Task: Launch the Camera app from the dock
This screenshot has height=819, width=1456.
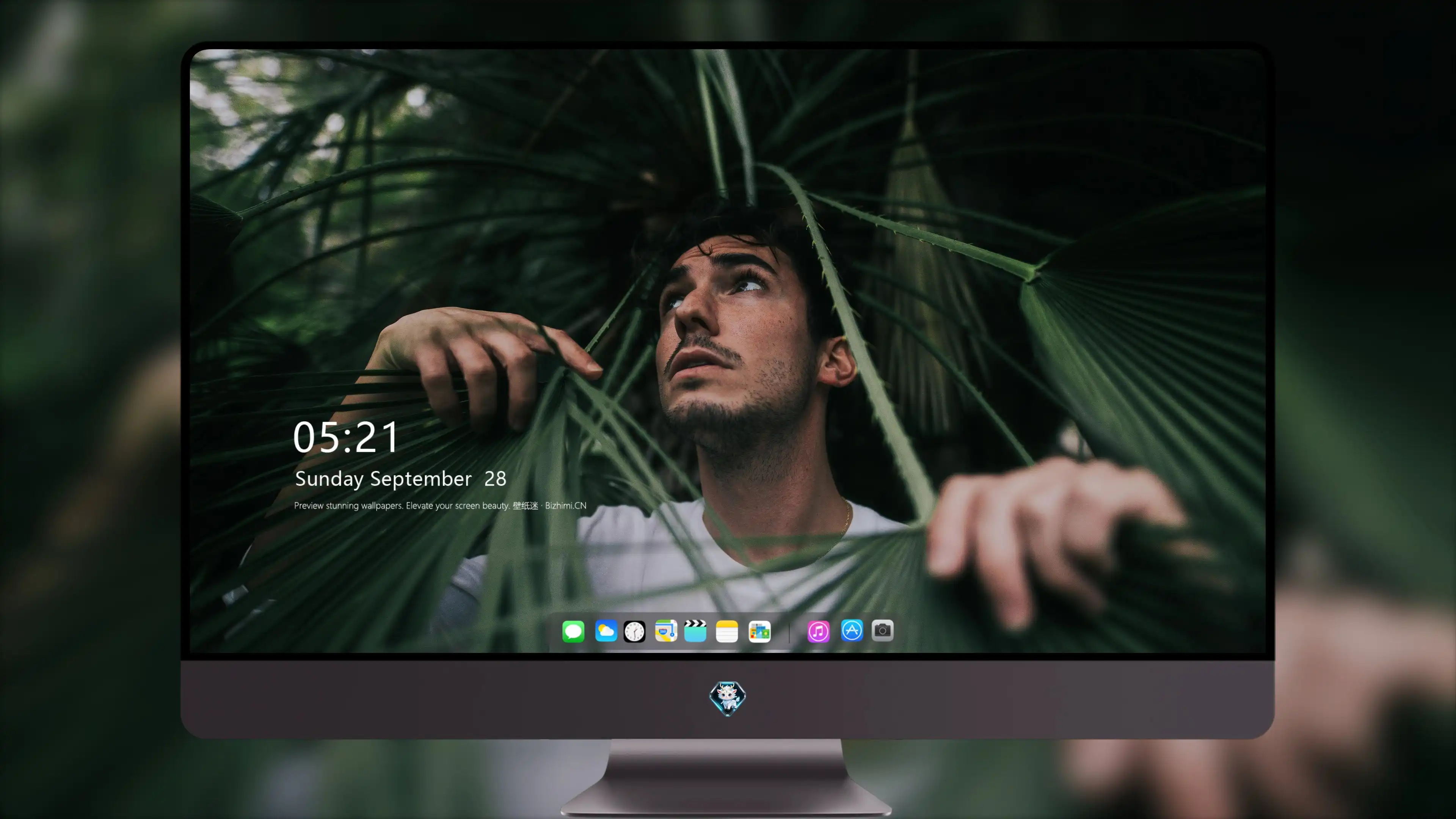Action: point(882,630)
